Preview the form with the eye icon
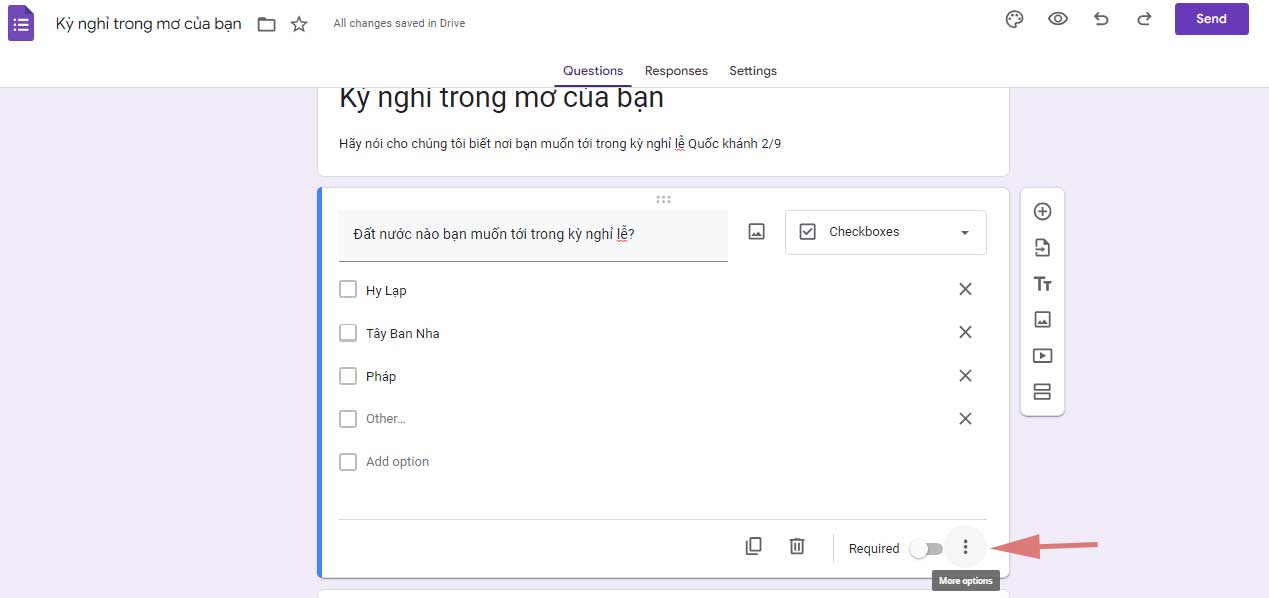The width and height of the screenshot is (1269, 598). tap(1058, 19)
